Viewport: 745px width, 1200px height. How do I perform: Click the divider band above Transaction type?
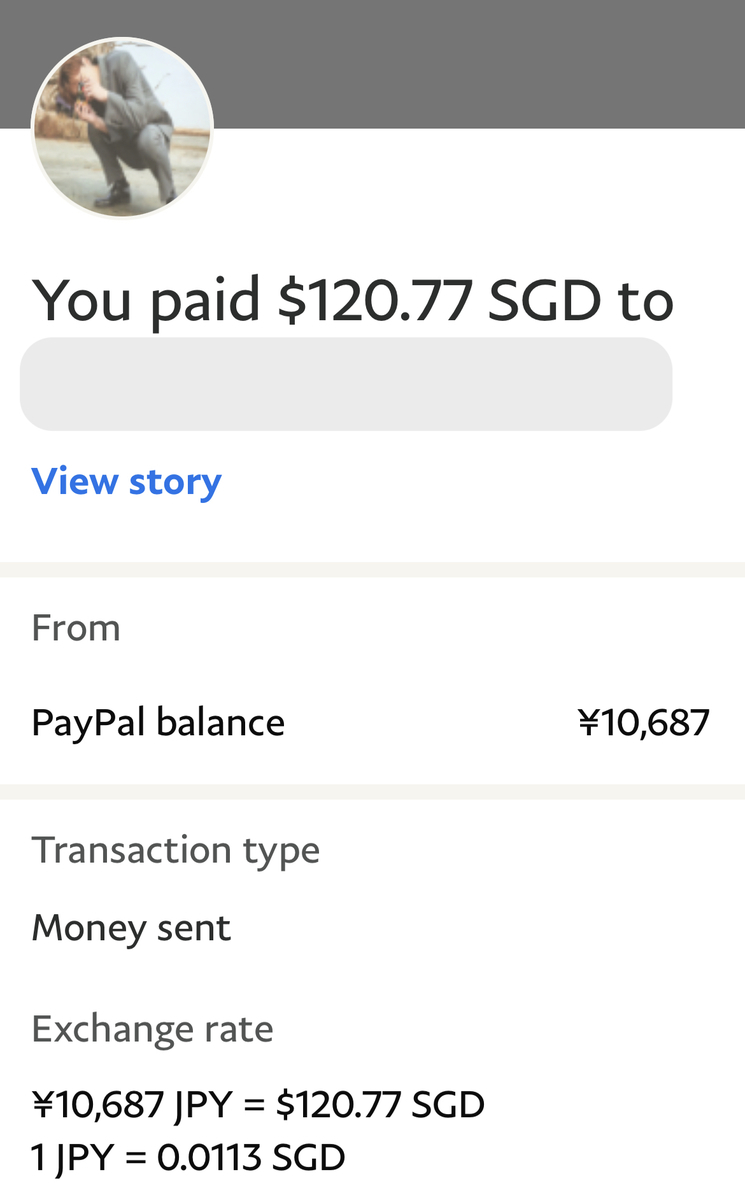(372, 792)
